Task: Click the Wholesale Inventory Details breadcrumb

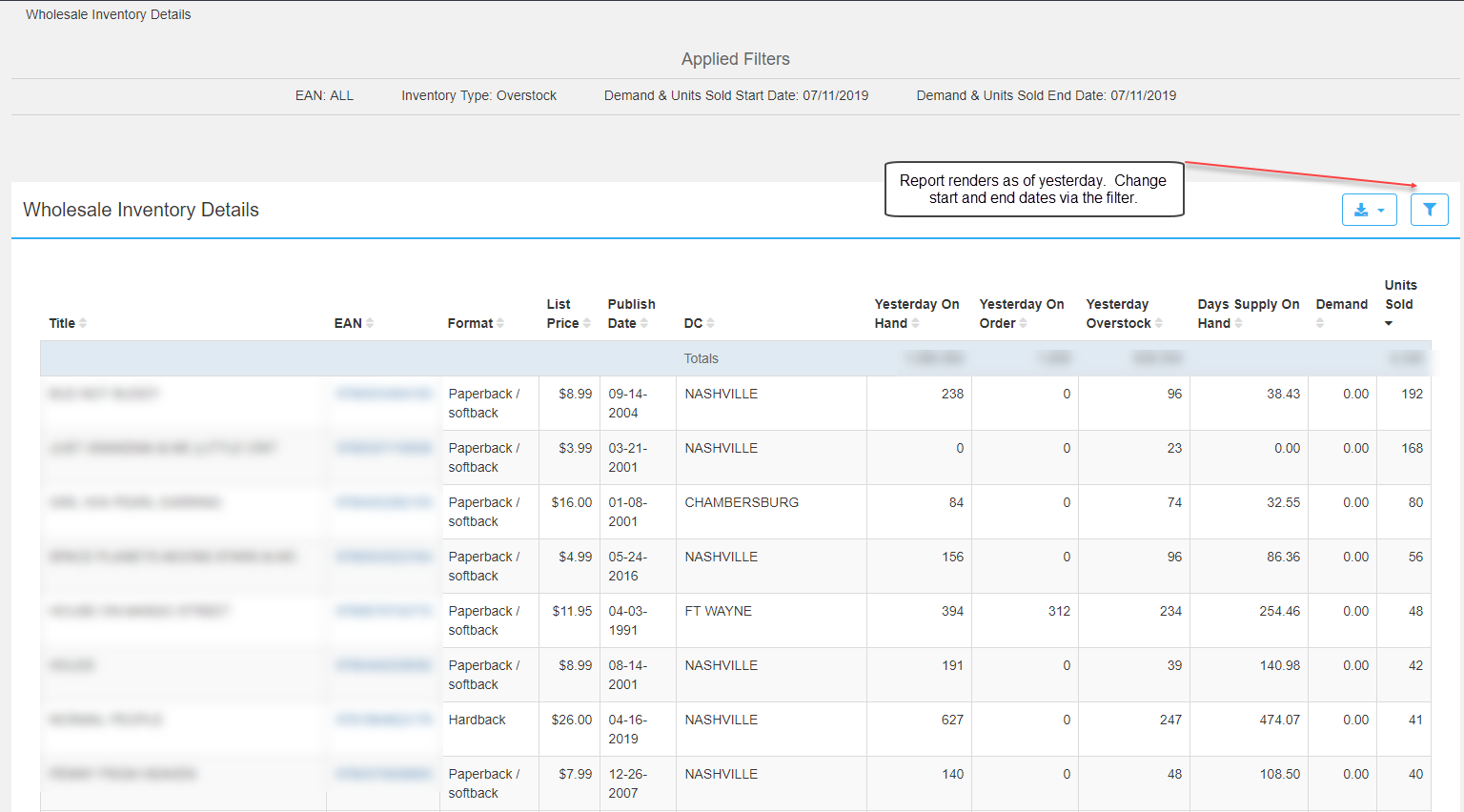Action: click(x=108, y=13)
